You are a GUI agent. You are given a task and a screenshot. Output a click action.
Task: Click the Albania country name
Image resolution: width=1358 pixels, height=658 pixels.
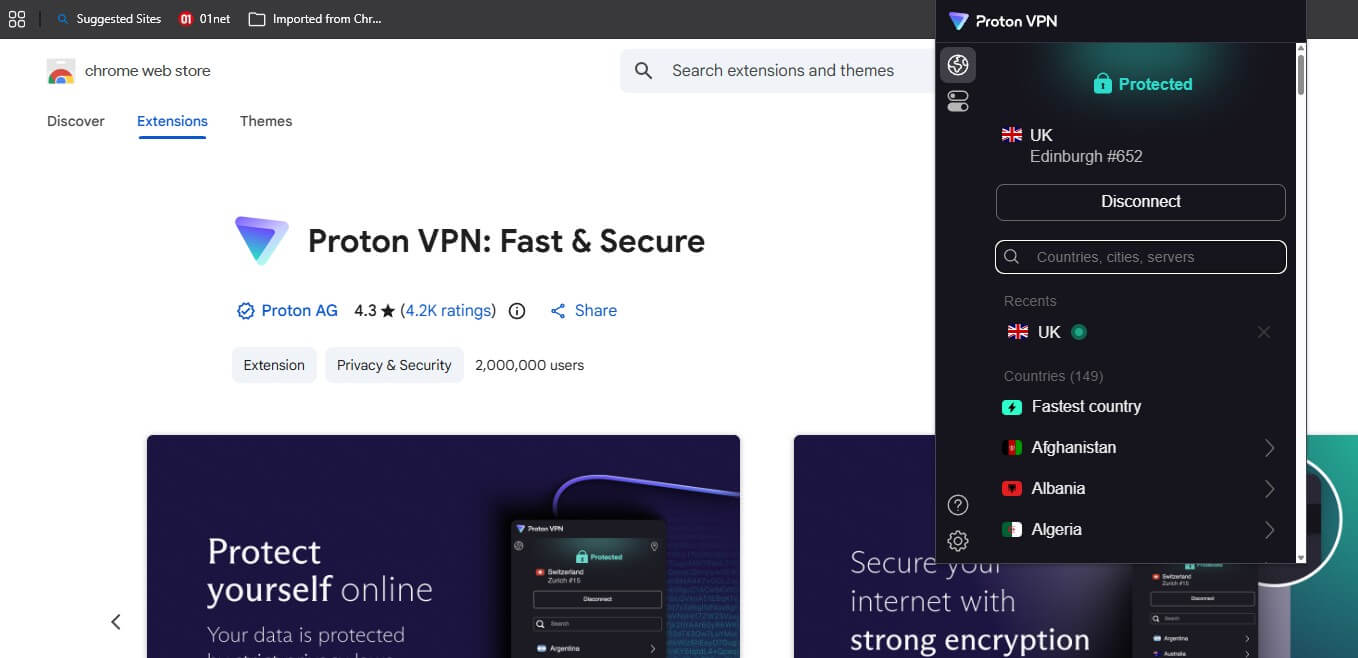(1058, 489)
